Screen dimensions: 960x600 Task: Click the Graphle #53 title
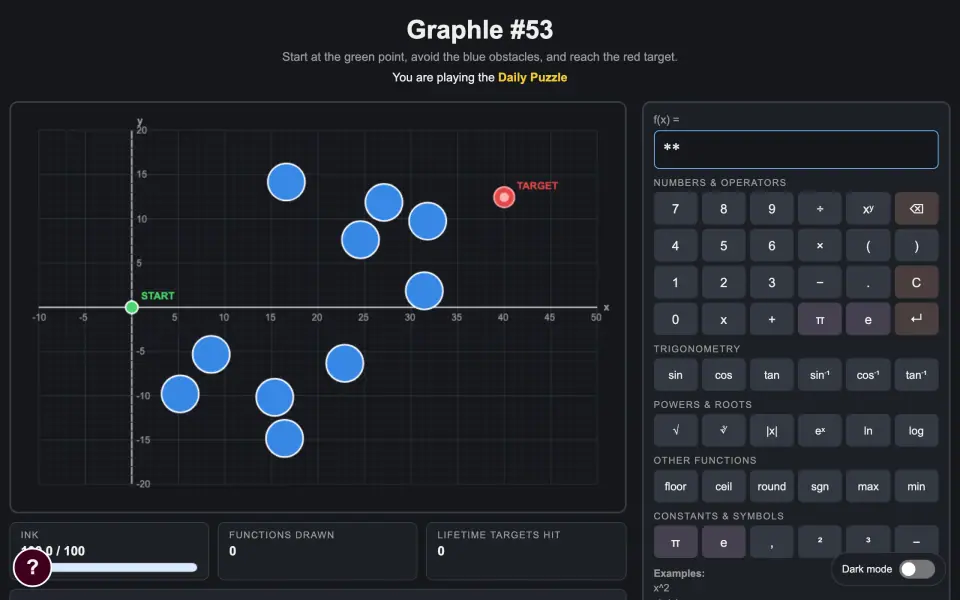click(479, 29)
